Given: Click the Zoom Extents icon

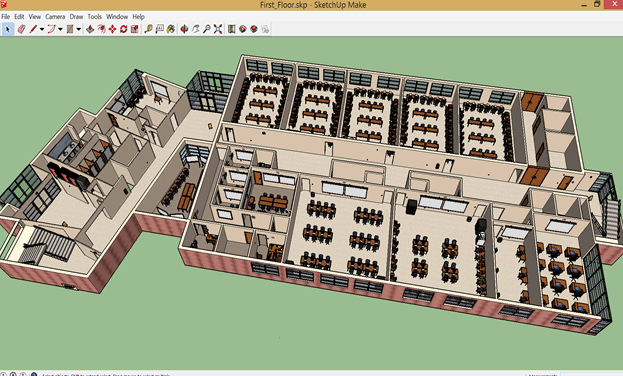Looking at the screenshot, I should (x=218, y=29).
